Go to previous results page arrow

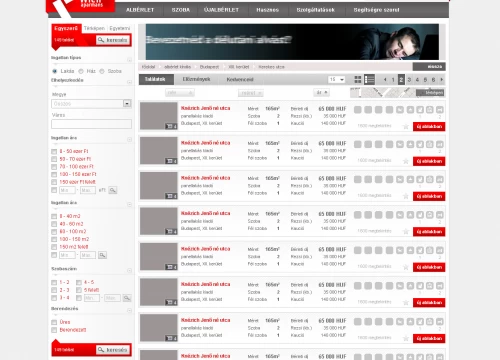(385, 80)
